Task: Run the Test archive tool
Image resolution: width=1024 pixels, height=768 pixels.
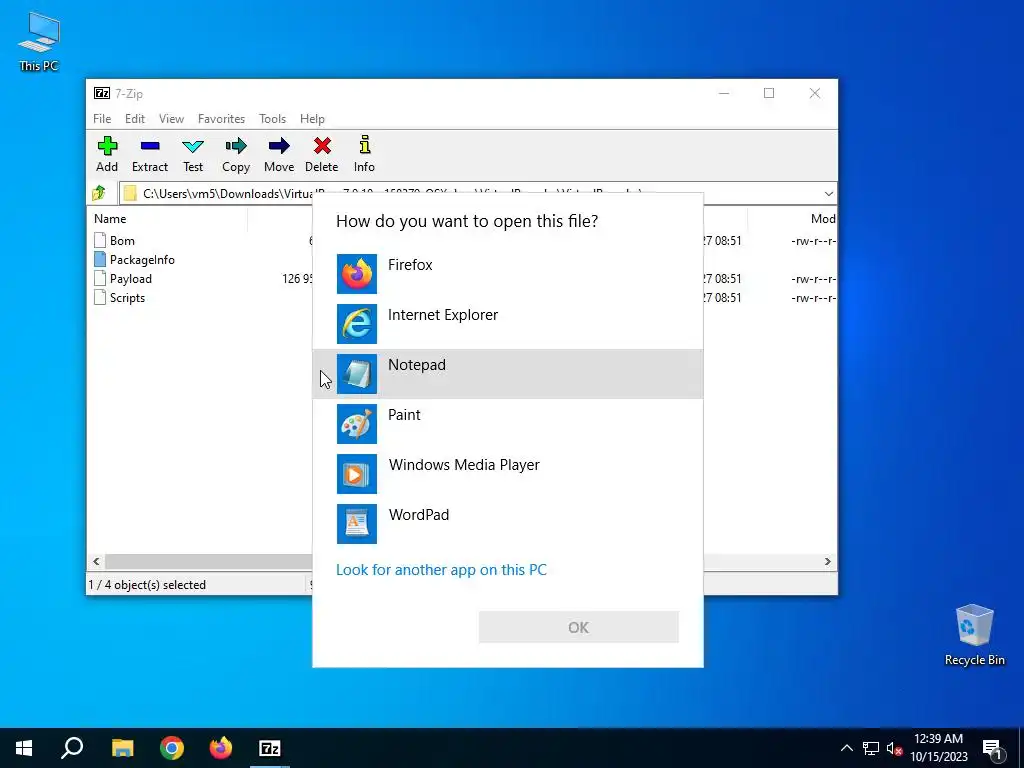Action: 193,155
